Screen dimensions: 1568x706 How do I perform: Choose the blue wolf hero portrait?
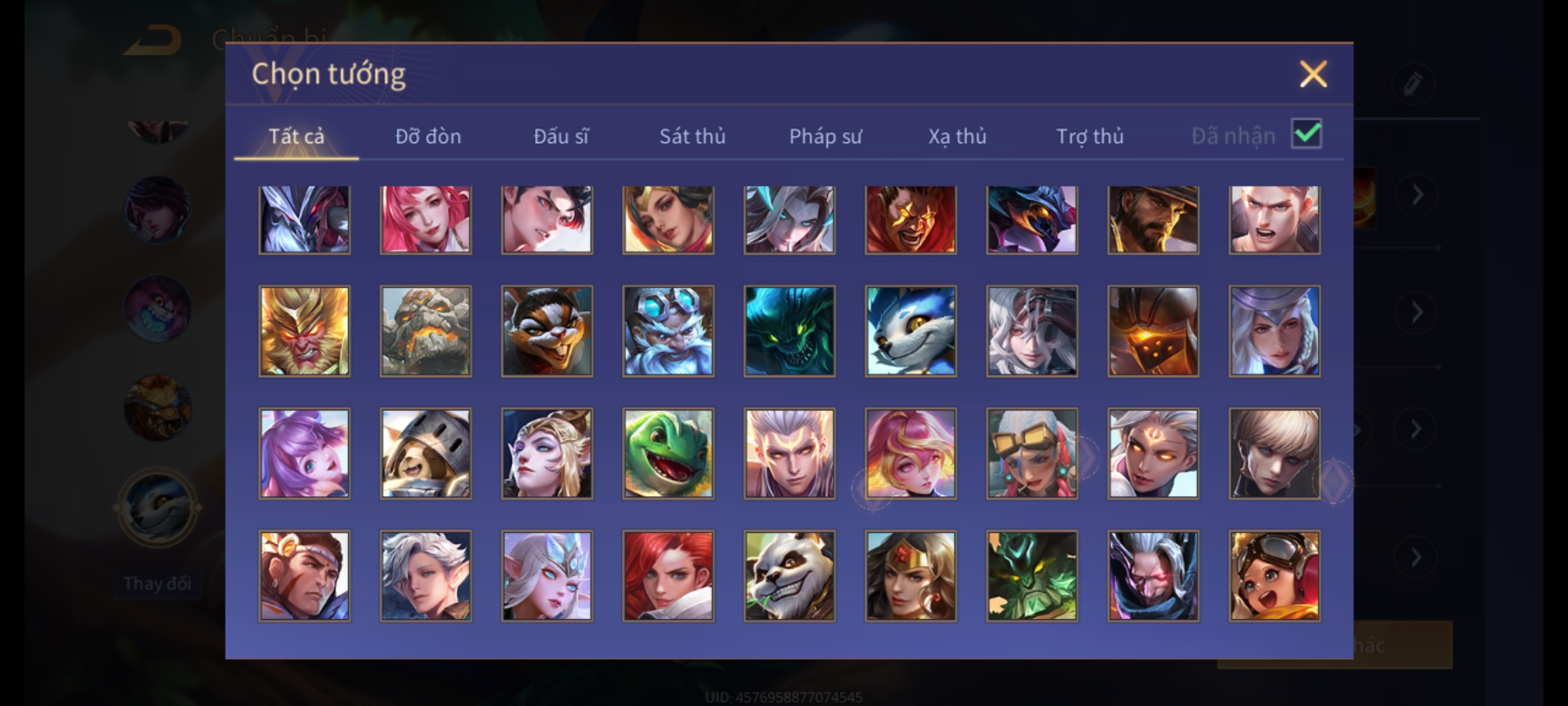tap(911, 331)
